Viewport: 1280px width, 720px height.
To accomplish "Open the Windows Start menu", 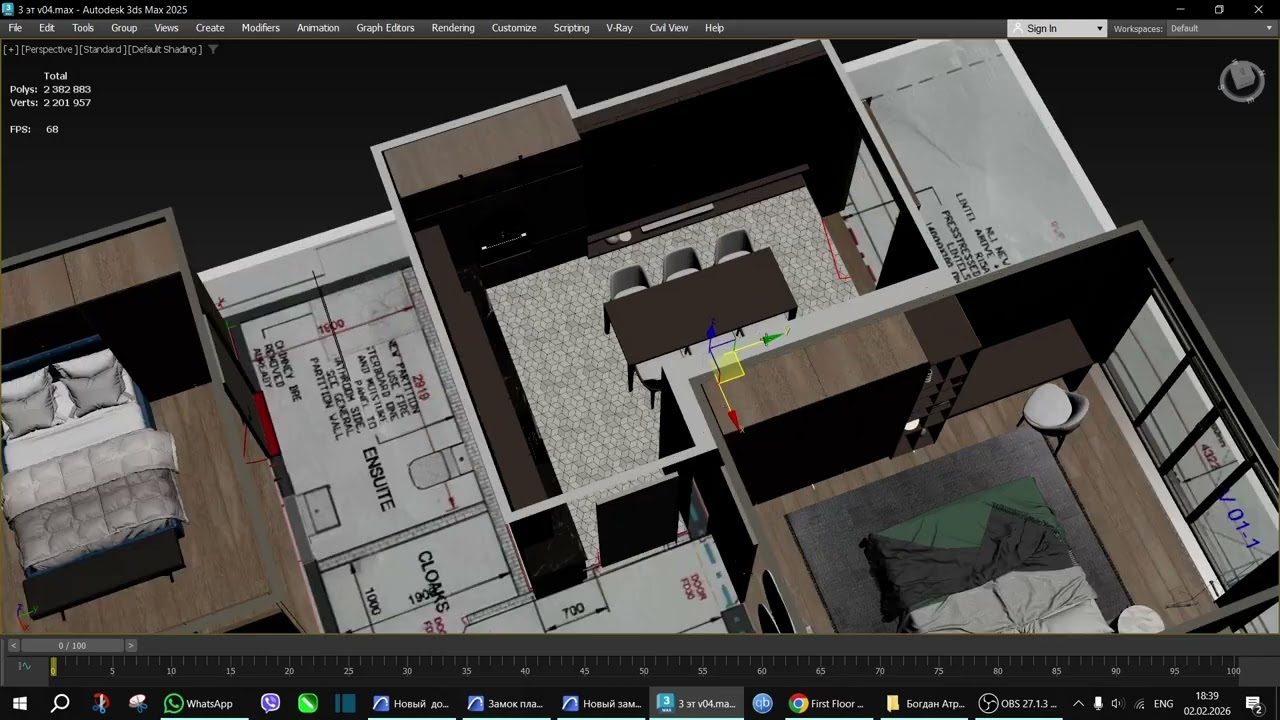I will 19,703.
